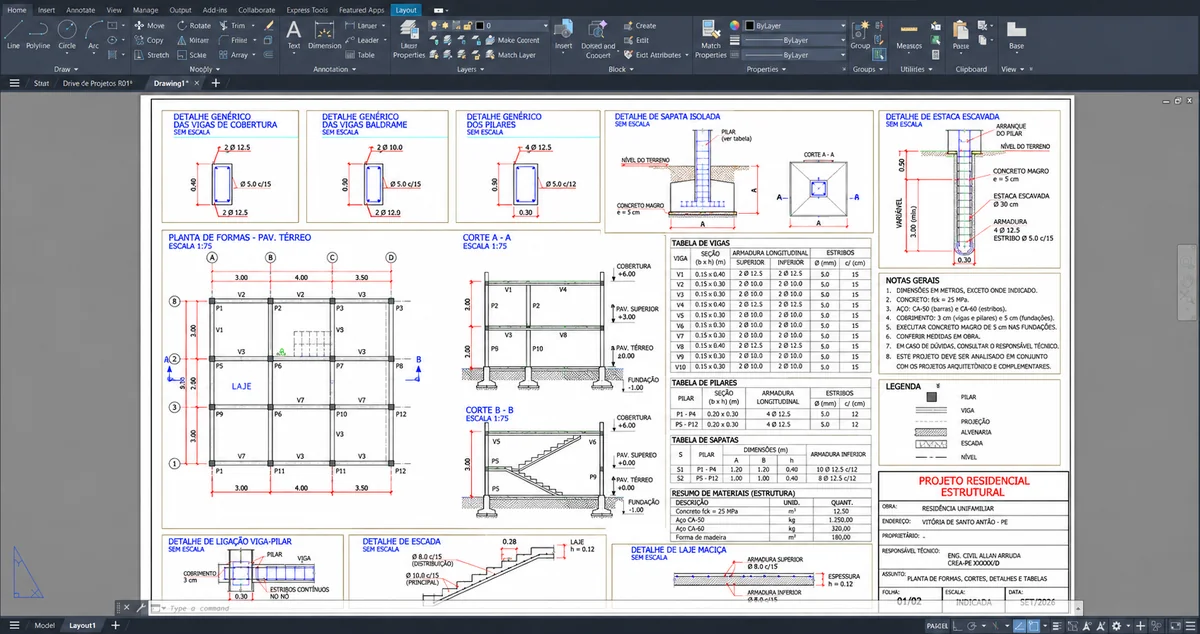Viewport: 1200px width, 634px height.
Task: Open the hamburger menu beside Start tab
Action: [x=15, y=83]
